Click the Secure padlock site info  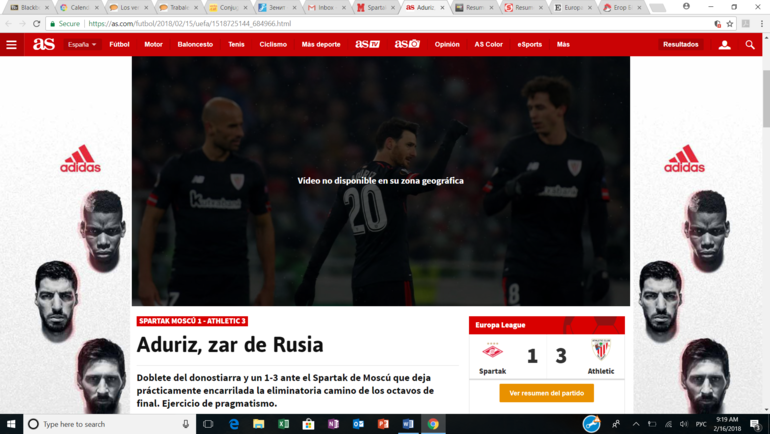64,24
